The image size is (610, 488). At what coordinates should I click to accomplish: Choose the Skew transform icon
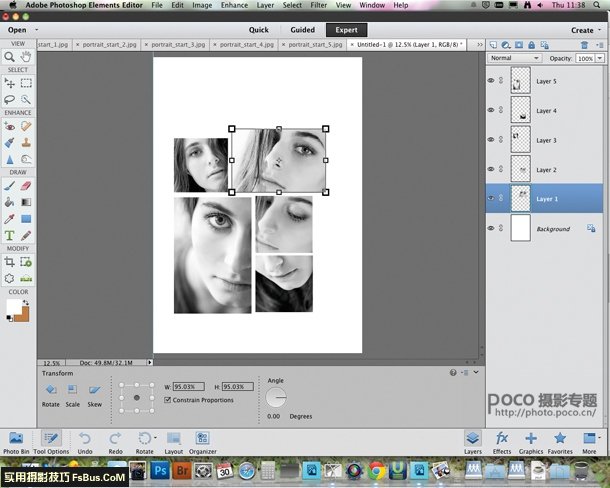click(95, 390)
